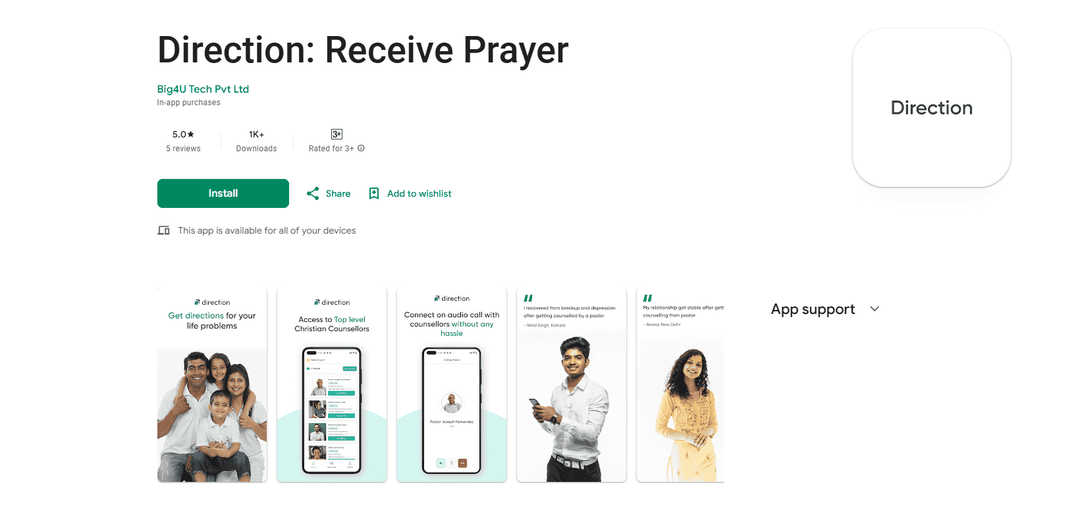The height and width of the screenshot is (512, 1080).
Task: Click the Share arrow icon
Action: (x=313, y=194)
